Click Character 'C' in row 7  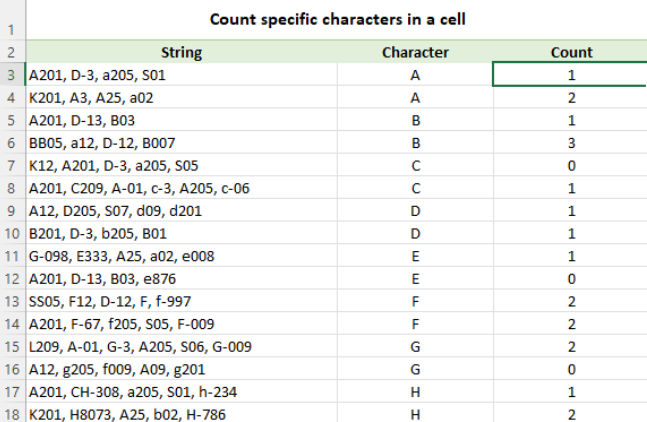point(415,165)
